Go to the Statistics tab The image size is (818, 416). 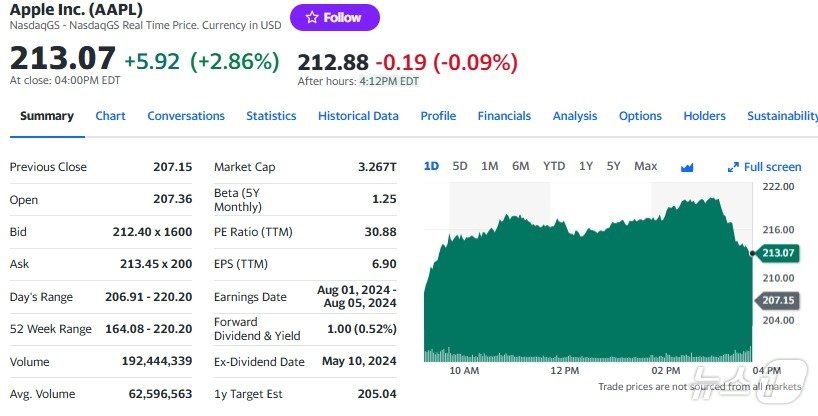(x=271, y=116)
